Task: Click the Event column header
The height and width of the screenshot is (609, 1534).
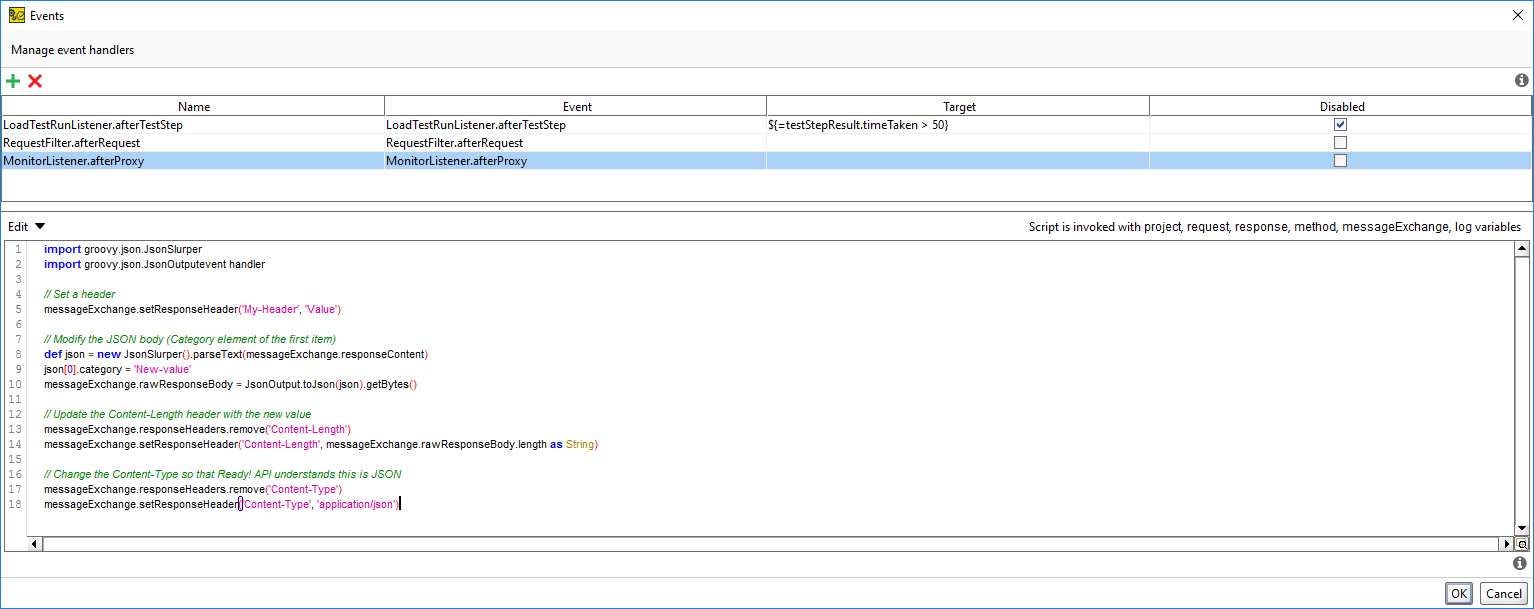Action: coord(576,107)
